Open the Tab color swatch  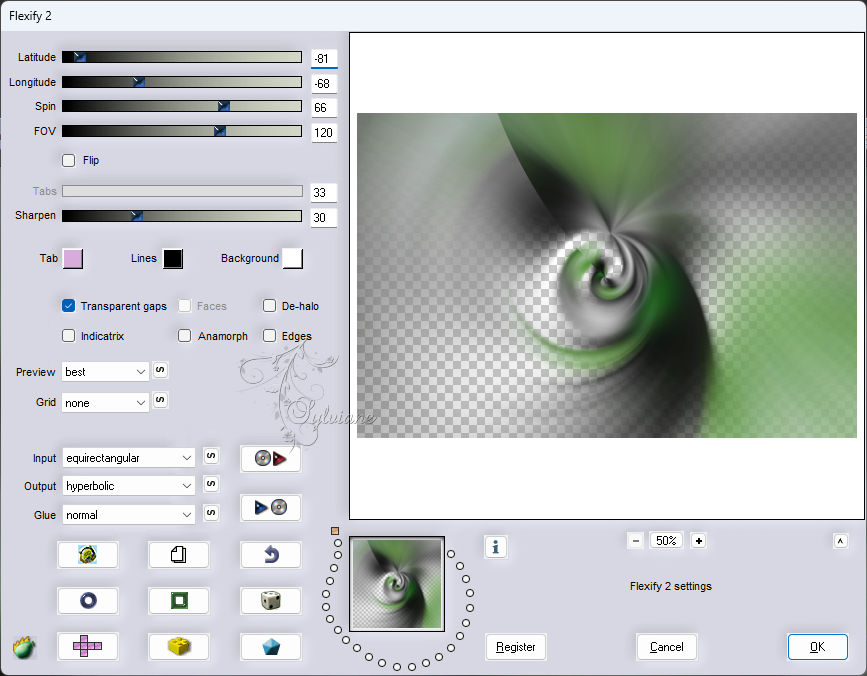coord(73,259)
